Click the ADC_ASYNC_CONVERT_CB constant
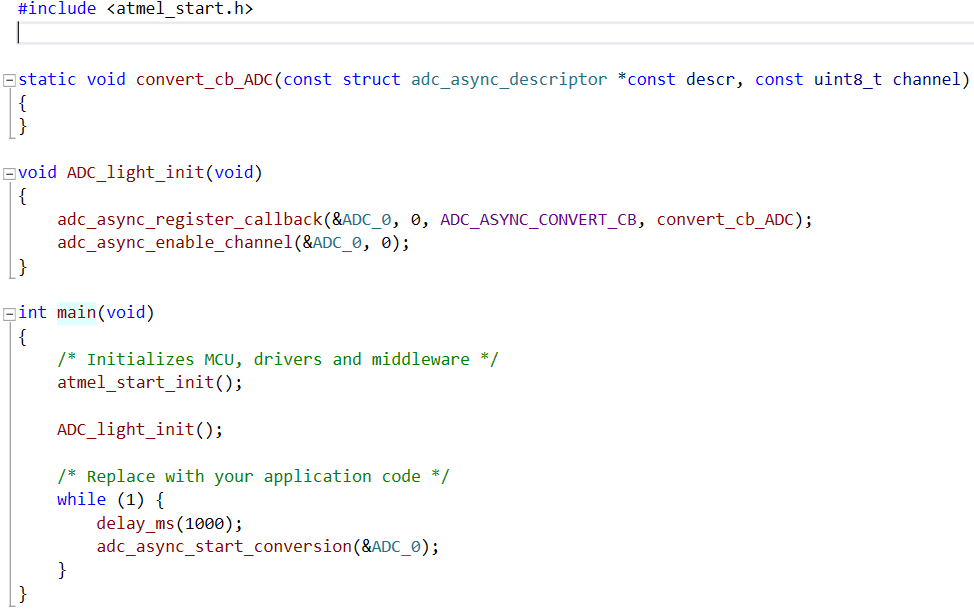 click(x=538, y=219)
